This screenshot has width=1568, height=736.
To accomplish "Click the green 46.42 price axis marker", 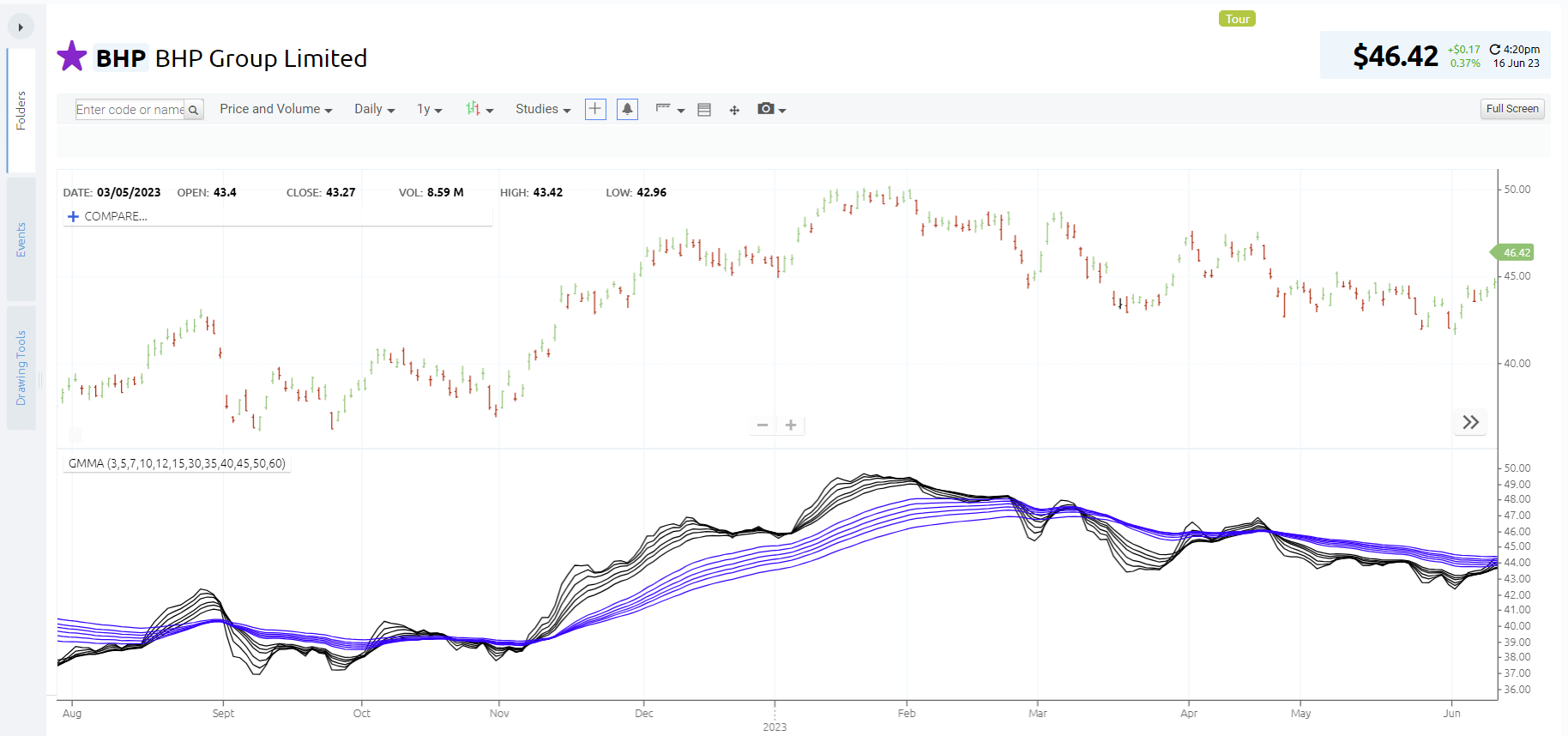I will tap(1511, 252).
